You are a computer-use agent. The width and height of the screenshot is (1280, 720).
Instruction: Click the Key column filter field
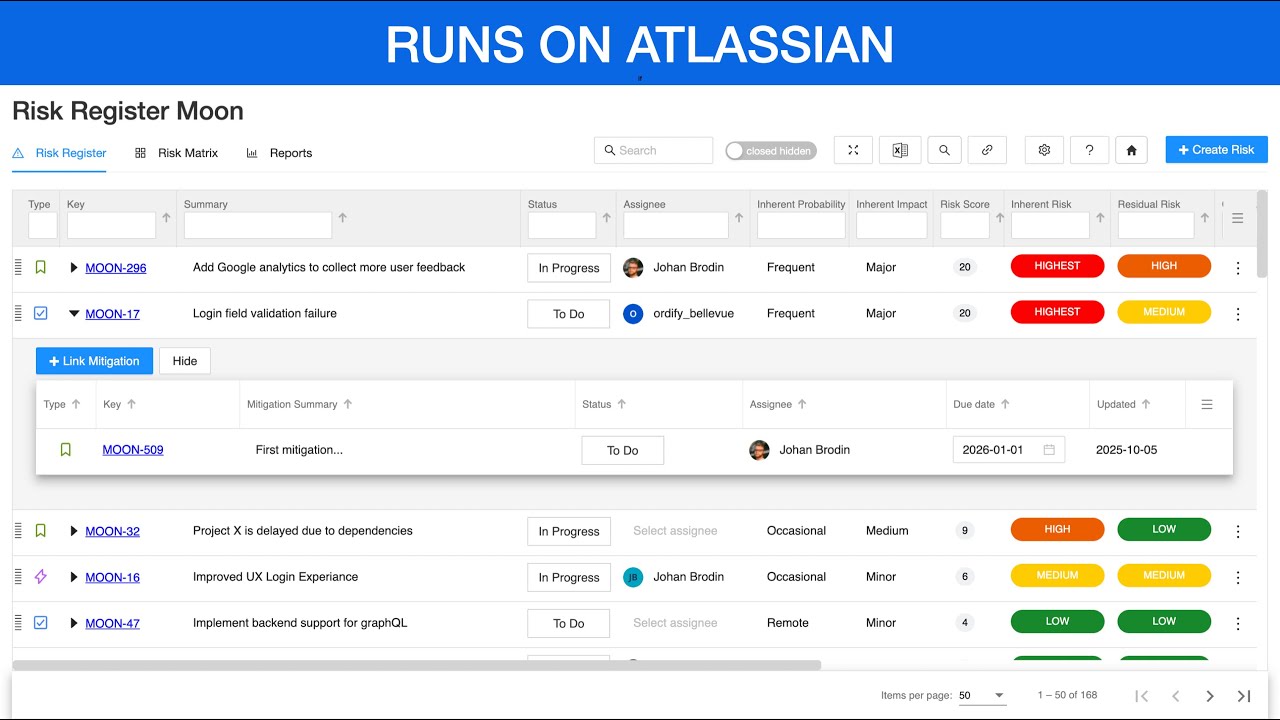[111, 225]
